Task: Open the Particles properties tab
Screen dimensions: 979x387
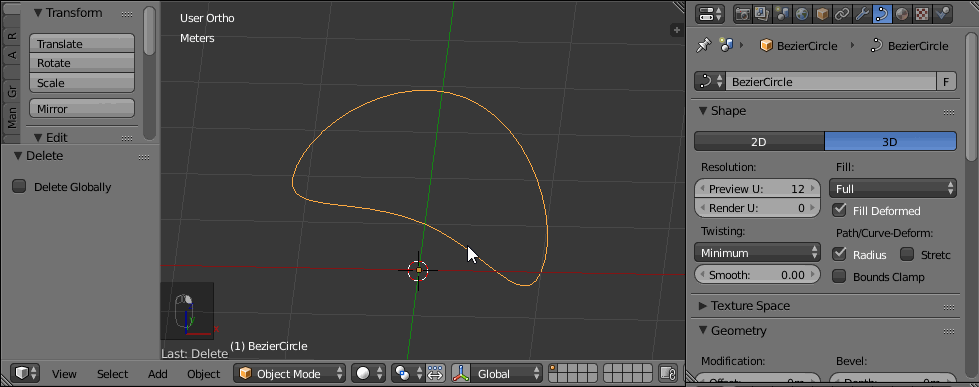Action: click(942, 14)
